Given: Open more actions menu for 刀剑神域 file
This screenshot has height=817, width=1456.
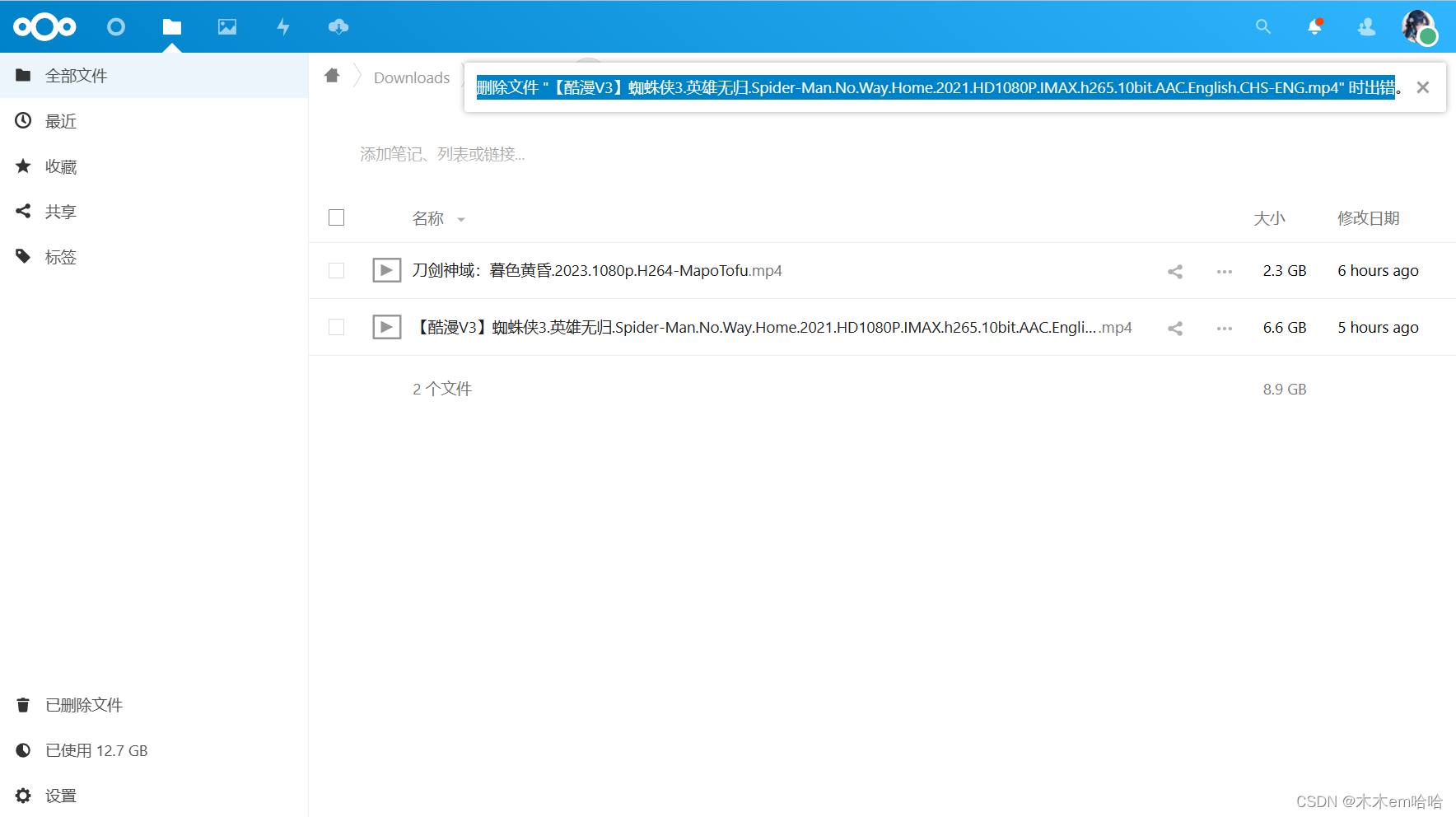Looking at the screenshot, I should click(1225, 271).
